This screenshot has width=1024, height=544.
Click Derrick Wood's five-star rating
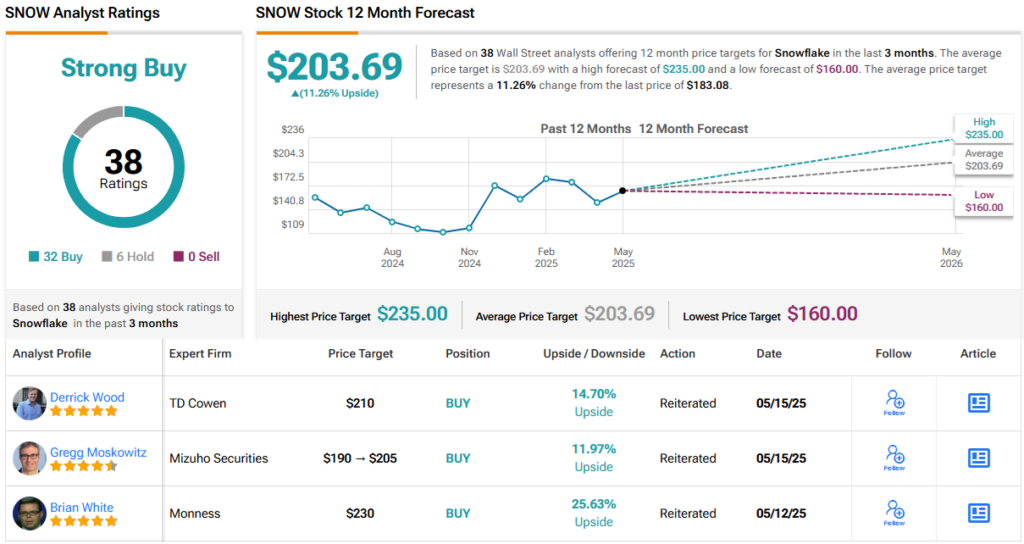coord(84,411)
